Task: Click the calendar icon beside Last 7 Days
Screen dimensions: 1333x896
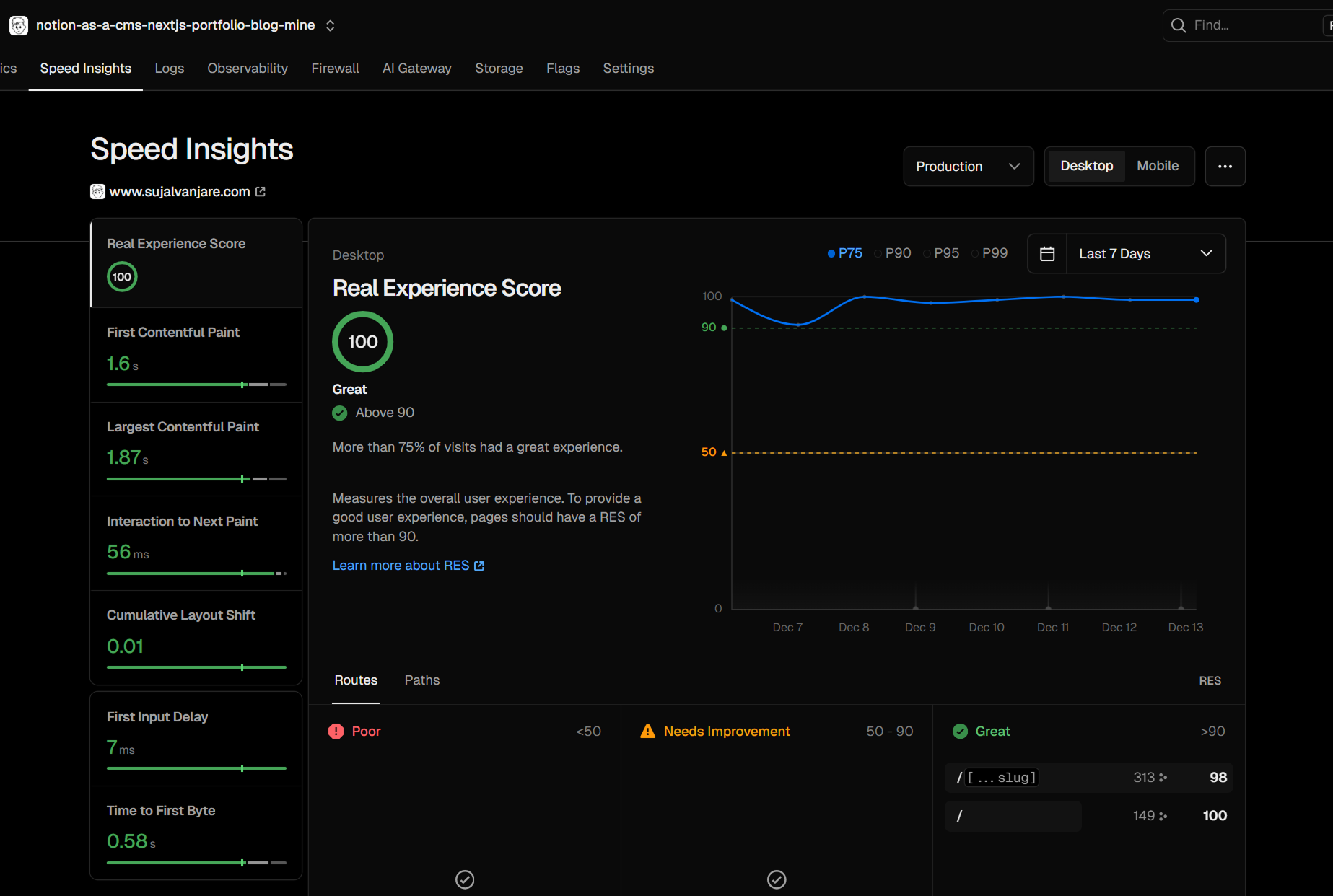Action: click(x=1047, y=253)
